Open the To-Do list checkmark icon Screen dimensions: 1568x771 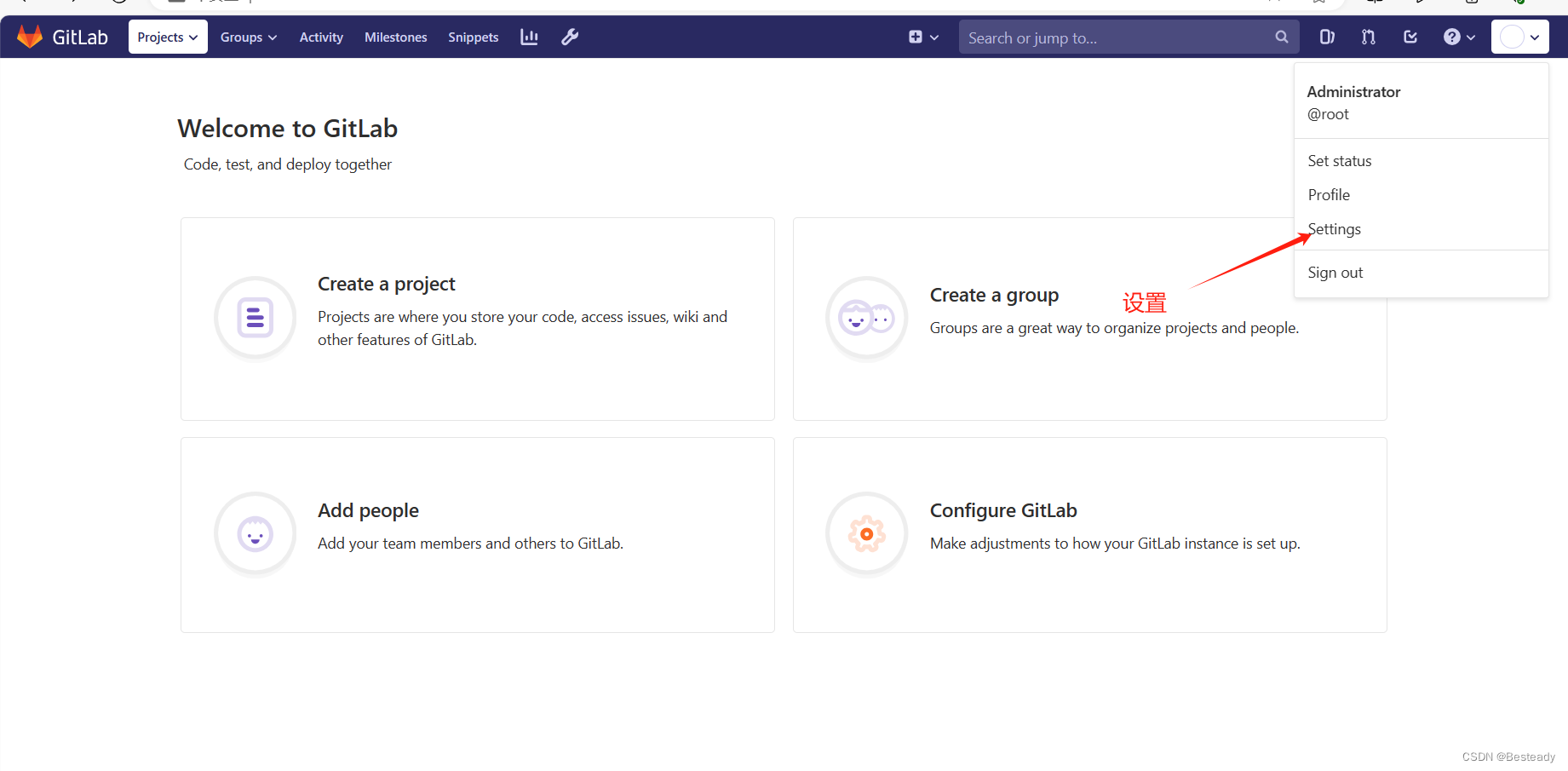pos(1410,37)
